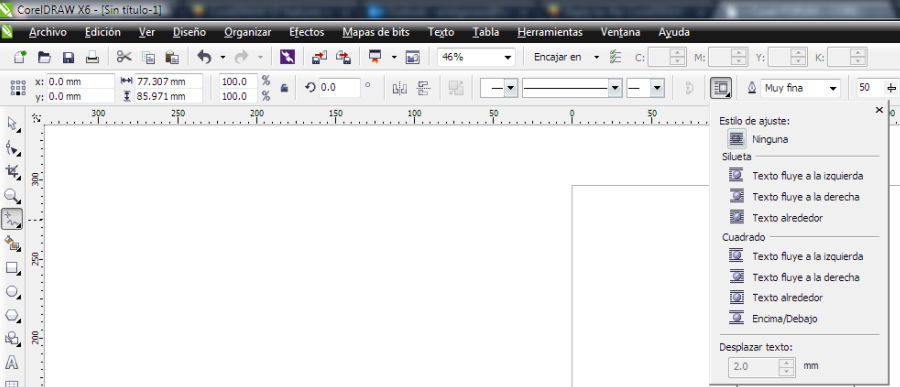Click the purple search content icon
The width and height of the screenshot is (900, 387).
coord(288,57)
